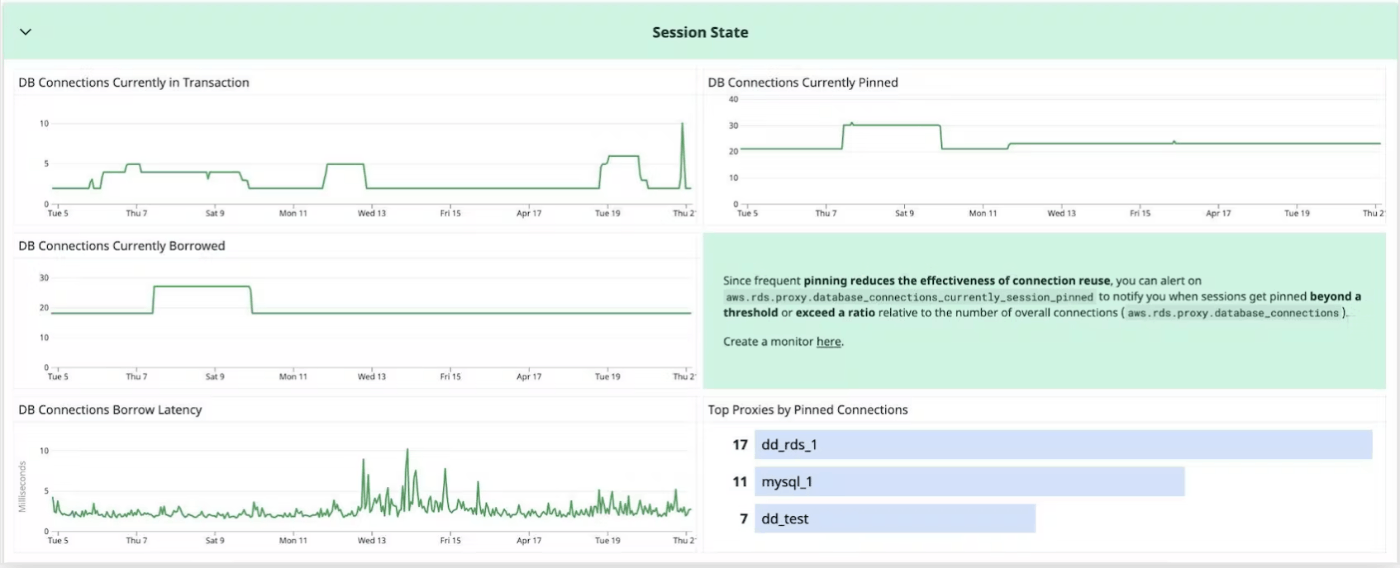
Task: Click Wed 13 label on Borrow Latency axis
Action: 372,540
